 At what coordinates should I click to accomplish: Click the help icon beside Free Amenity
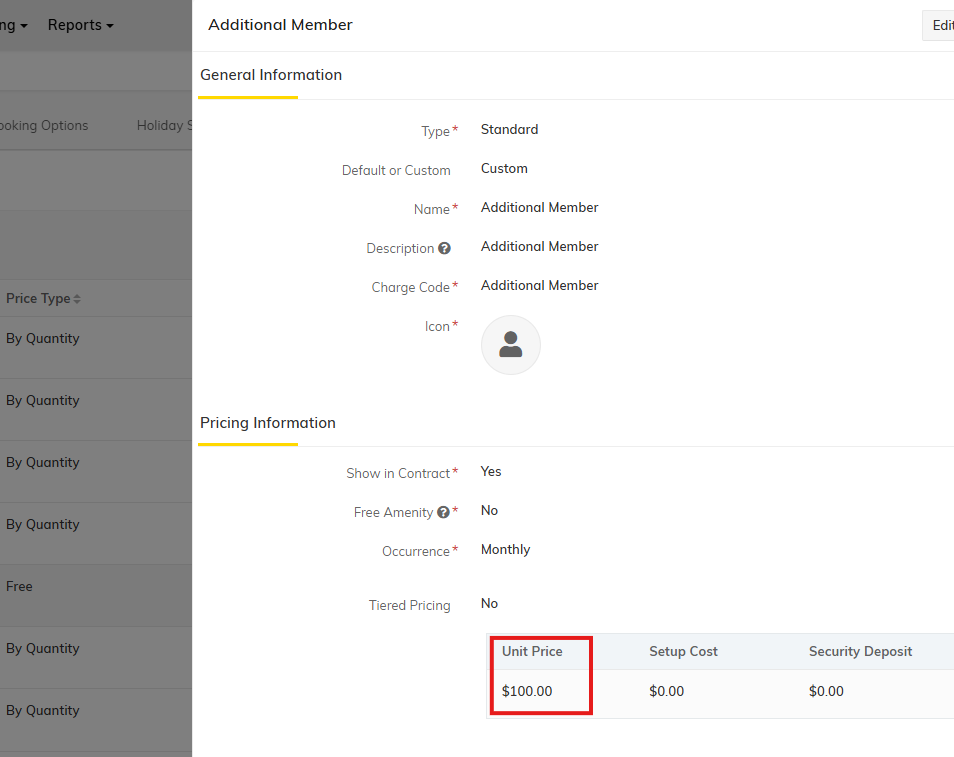pyautogui.click(x=443, y=512)
